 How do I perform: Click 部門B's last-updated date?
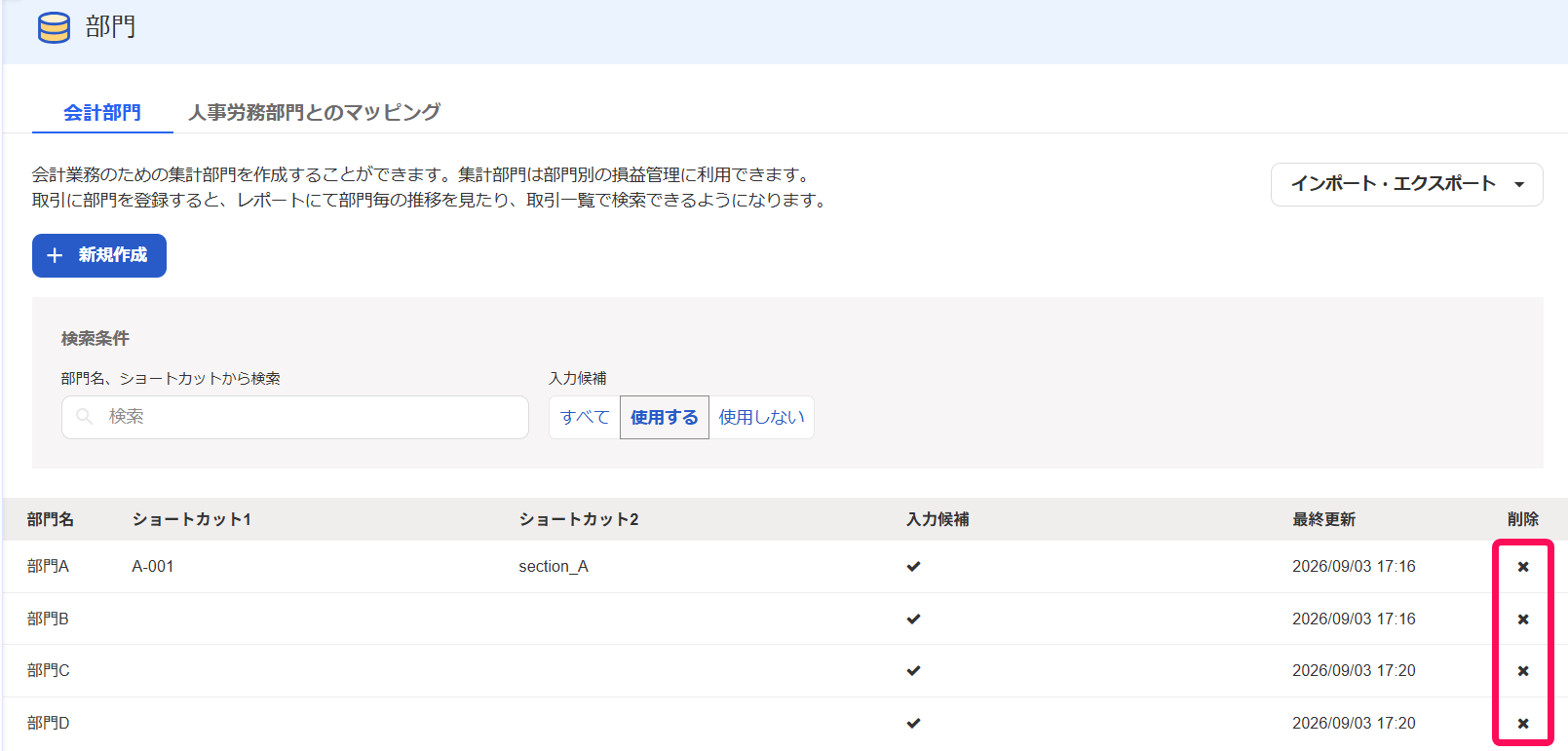coord(1354,620)
